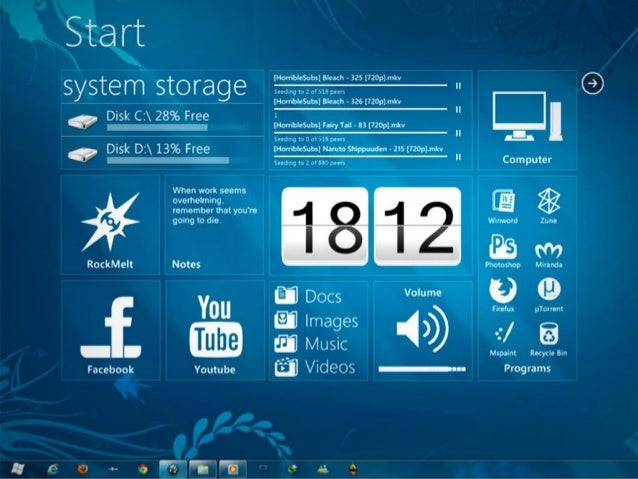This screenshot has height=479, width=638.
Task: Open the Recycle Bin icon
Action: (548, 340)
